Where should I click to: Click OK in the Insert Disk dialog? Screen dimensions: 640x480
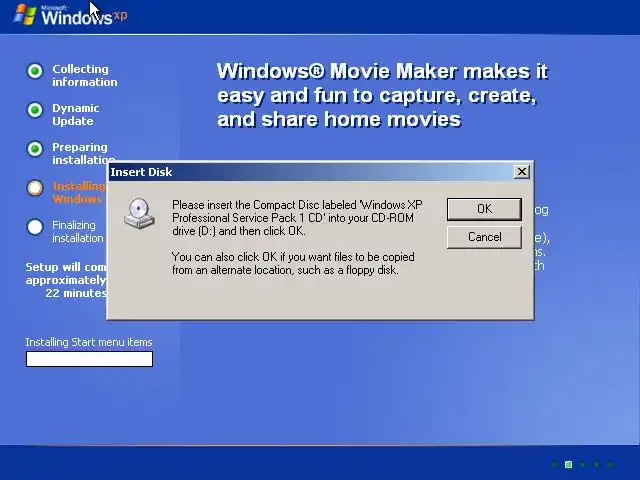(x=484, y=209)
